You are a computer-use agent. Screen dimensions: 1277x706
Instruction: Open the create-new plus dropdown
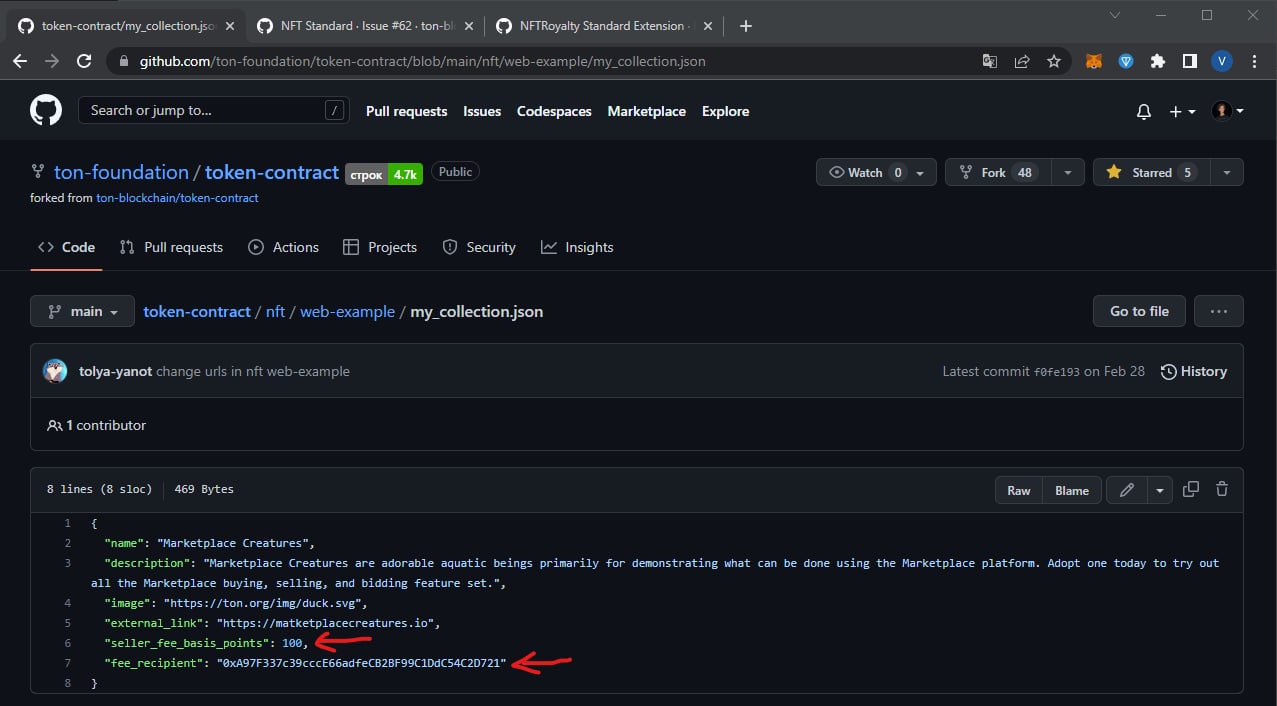point(1183,112)
